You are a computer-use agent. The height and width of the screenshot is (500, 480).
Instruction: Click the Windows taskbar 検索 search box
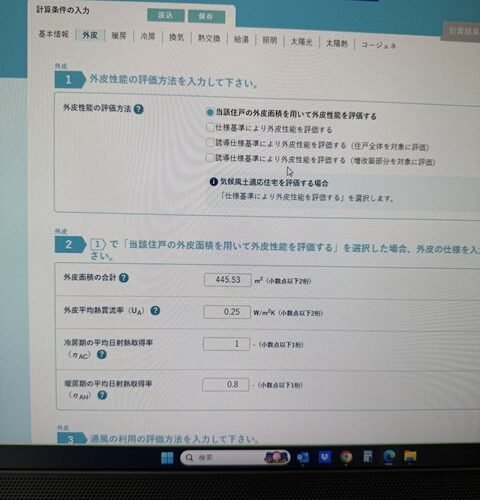coord(235,458)
